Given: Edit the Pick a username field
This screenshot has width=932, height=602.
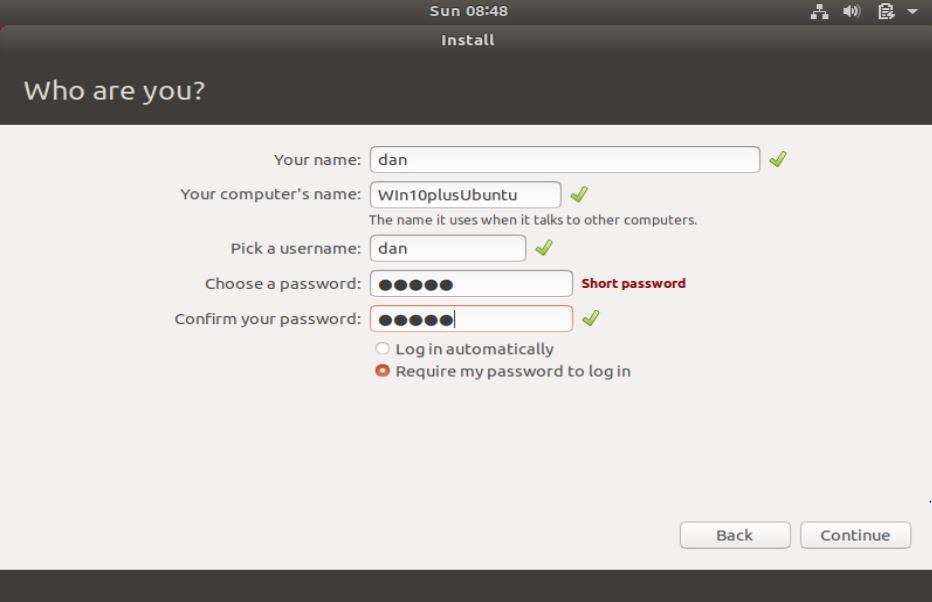Looking at the screenshot, I should 447,248.
